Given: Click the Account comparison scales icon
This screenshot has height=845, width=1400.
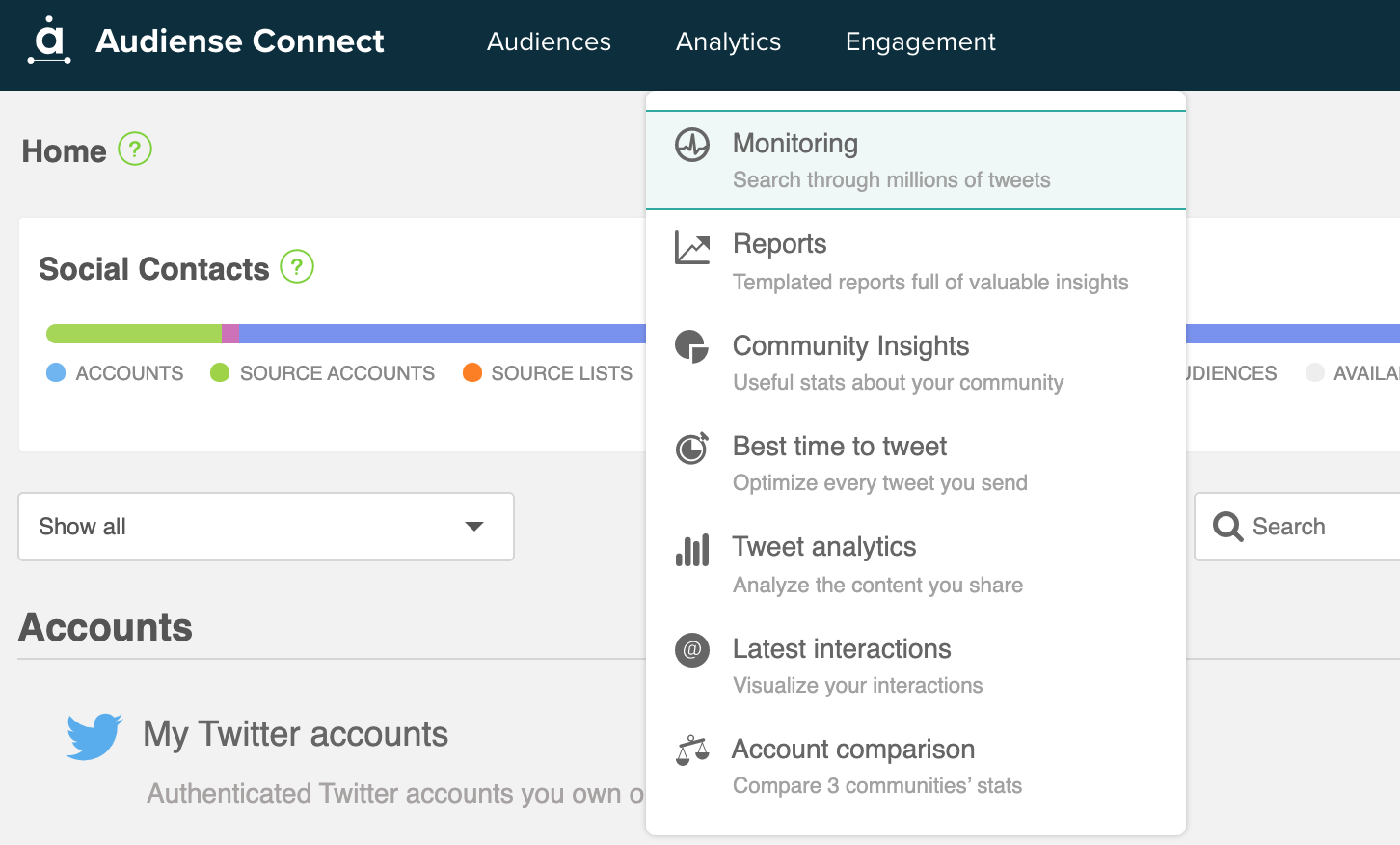Looking at the screenshot, I should coord(692,750).
